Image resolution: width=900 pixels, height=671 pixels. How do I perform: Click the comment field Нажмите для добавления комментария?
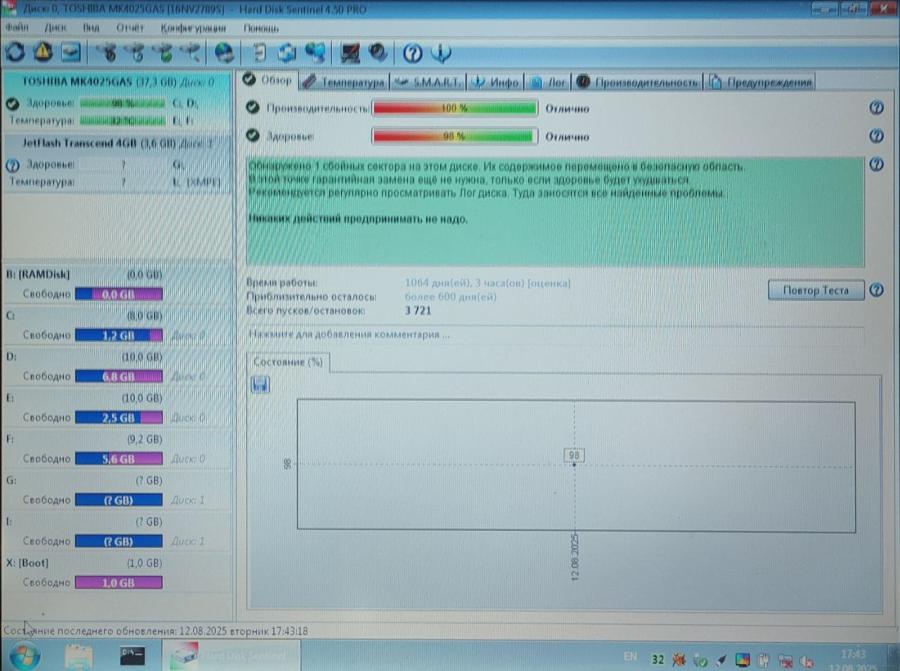coord(556,334)
